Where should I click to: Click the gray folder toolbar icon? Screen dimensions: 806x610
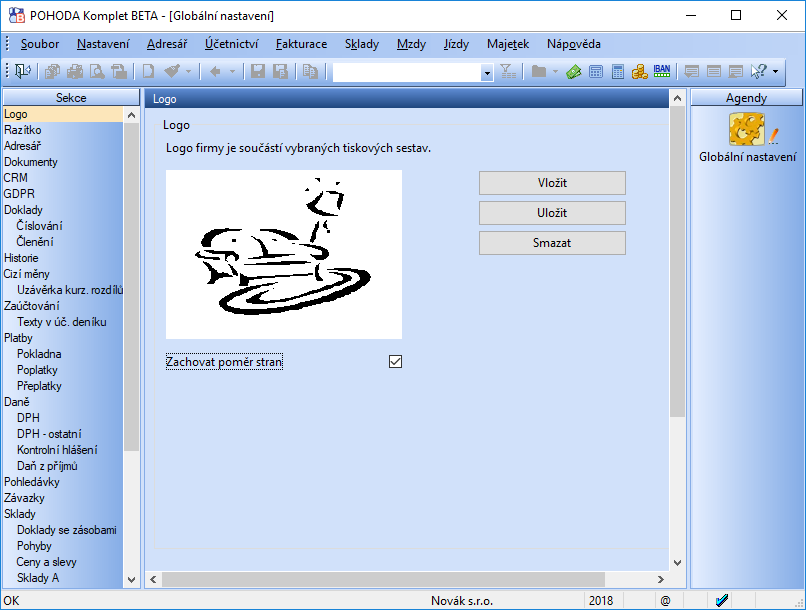coord(538,71)
